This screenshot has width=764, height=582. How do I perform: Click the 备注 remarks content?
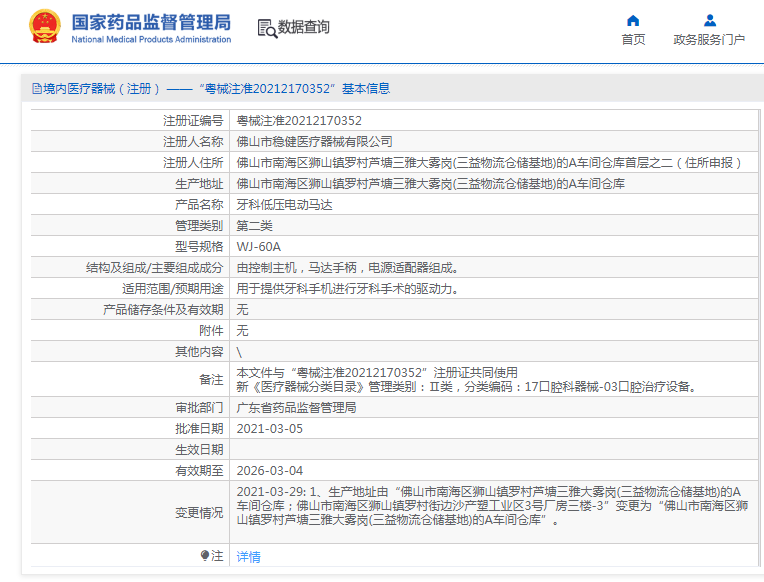(x=468, y=380)
